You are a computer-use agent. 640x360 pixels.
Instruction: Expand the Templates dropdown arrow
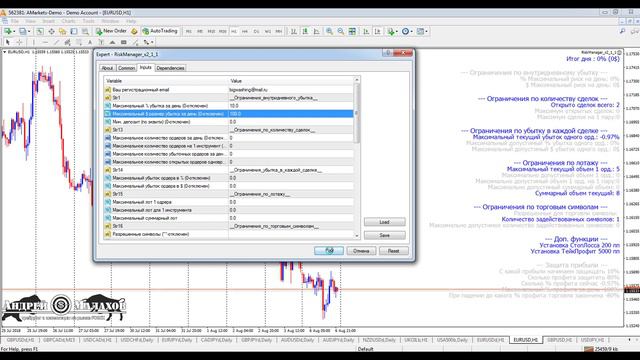tap(426, 31)
